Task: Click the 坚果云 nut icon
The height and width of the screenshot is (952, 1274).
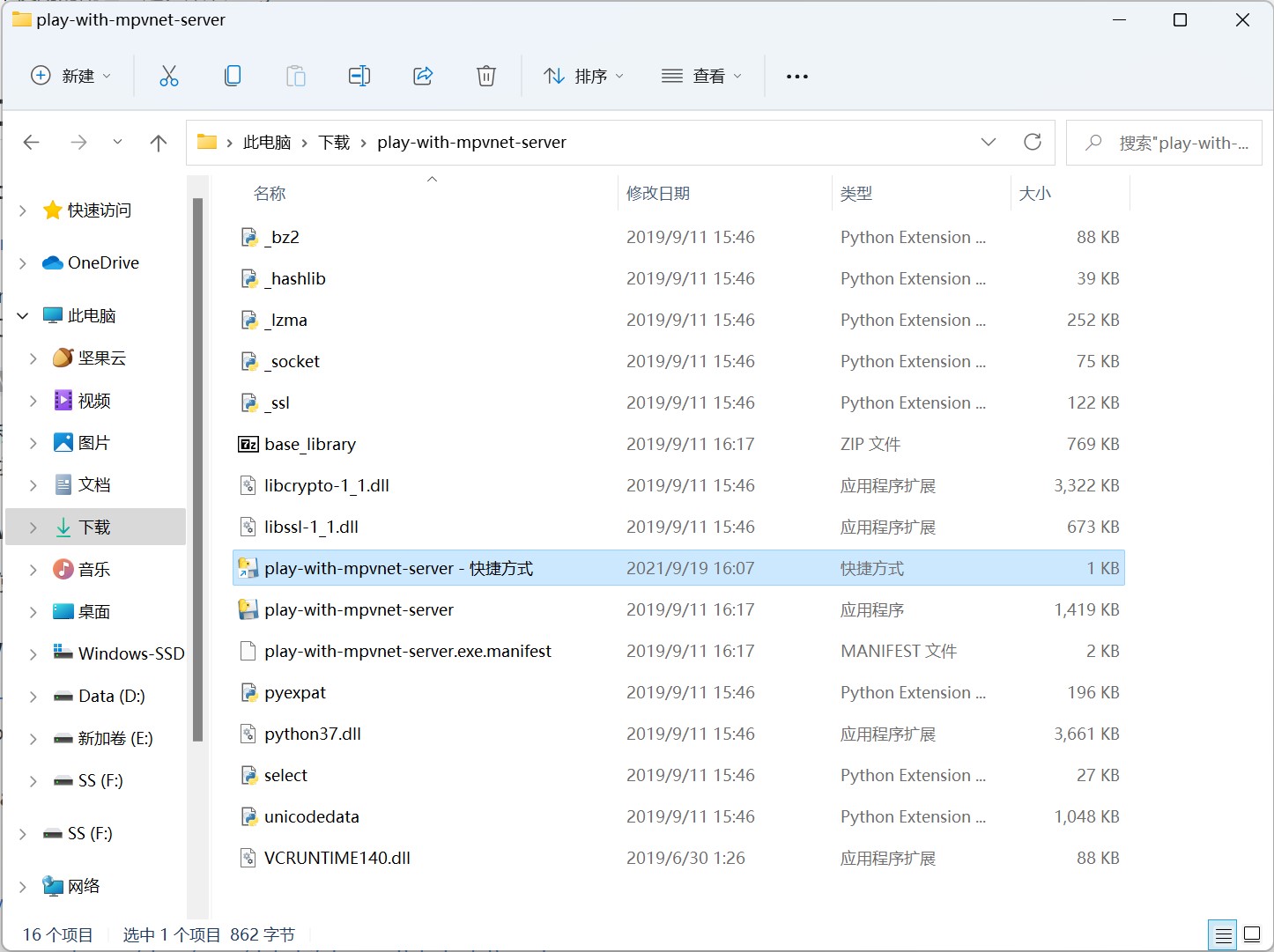Action: [x=63, y=358]
